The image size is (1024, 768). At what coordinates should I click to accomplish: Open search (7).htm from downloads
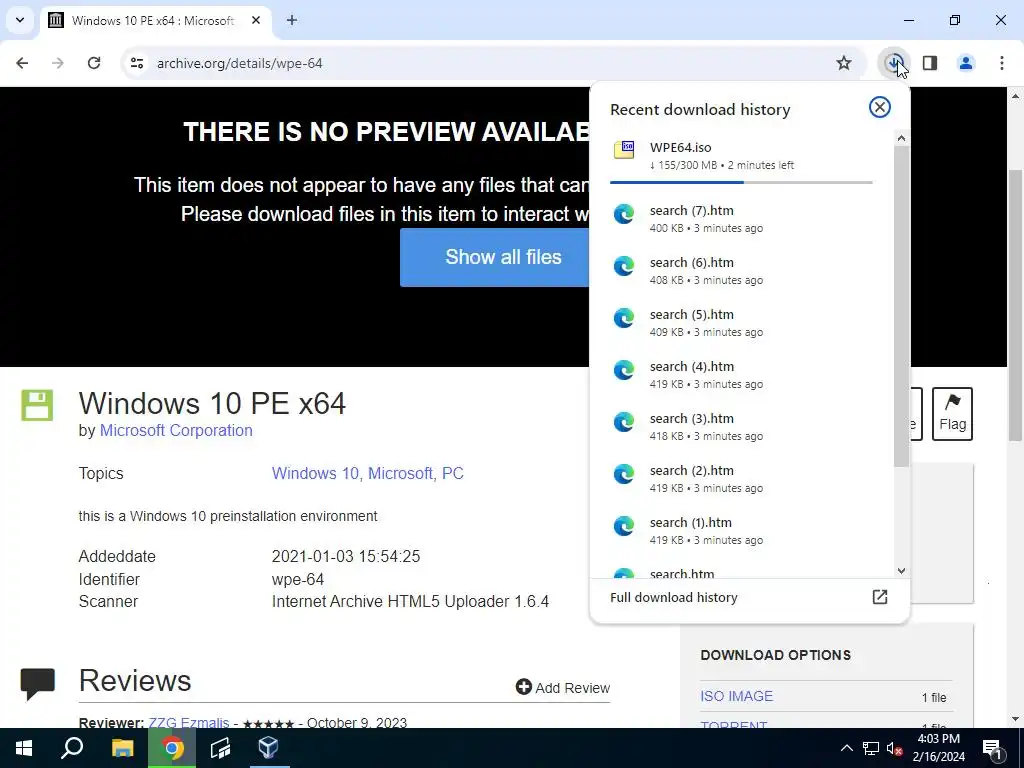pos(741,219)
